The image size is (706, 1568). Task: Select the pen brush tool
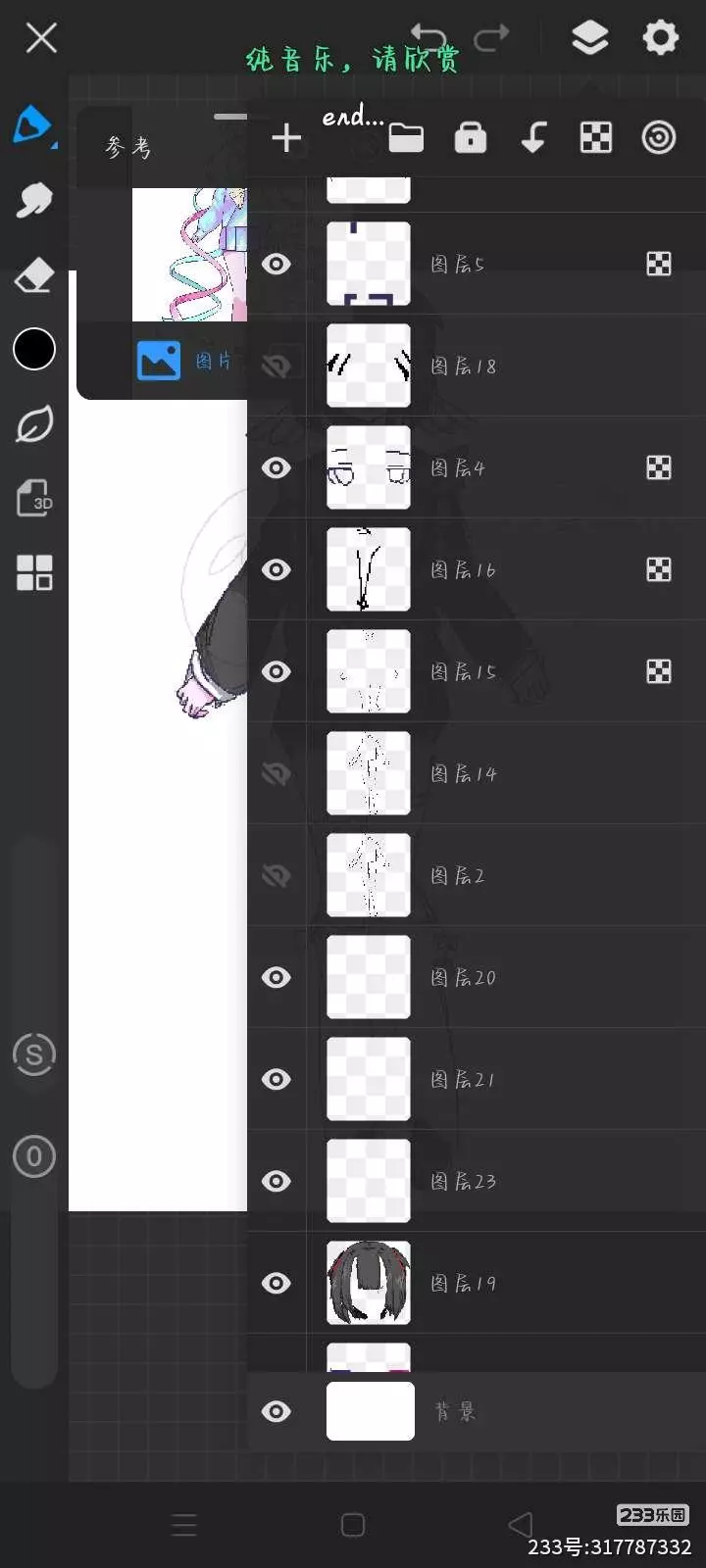click(33, 125)
